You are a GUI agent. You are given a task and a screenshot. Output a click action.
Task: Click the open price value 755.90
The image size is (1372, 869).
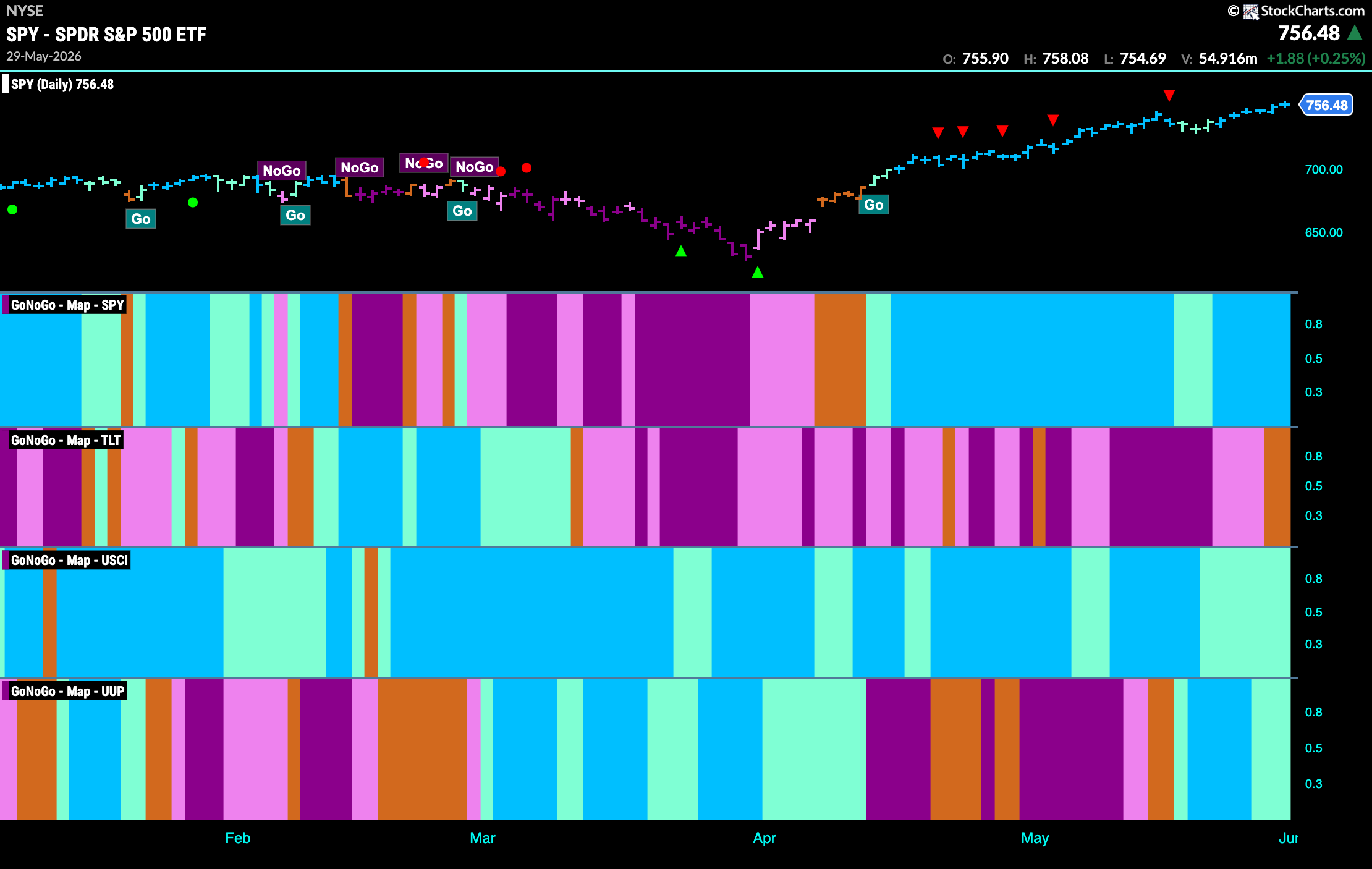[x=985, y=59]
